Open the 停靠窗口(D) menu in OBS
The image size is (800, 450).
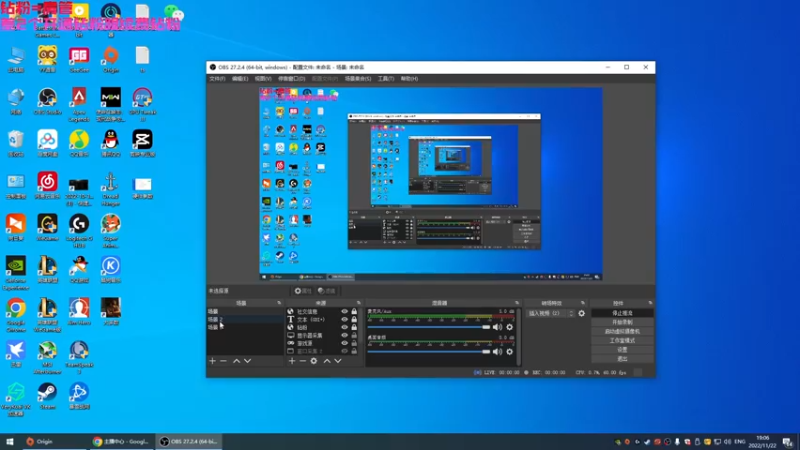291,79
